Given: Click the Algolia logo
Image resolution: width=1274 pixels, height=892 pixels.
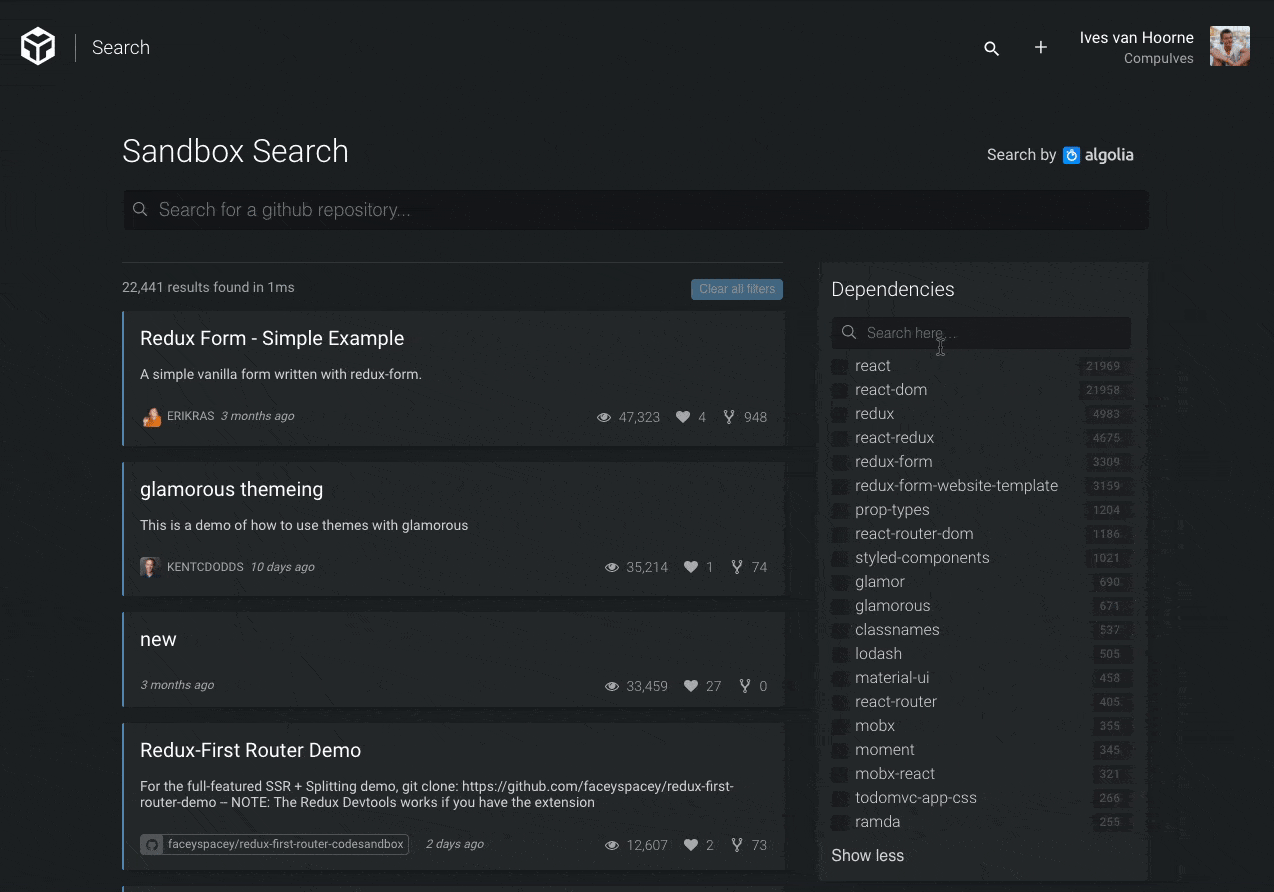Looking at the screenshot, I should point(1098,155).
